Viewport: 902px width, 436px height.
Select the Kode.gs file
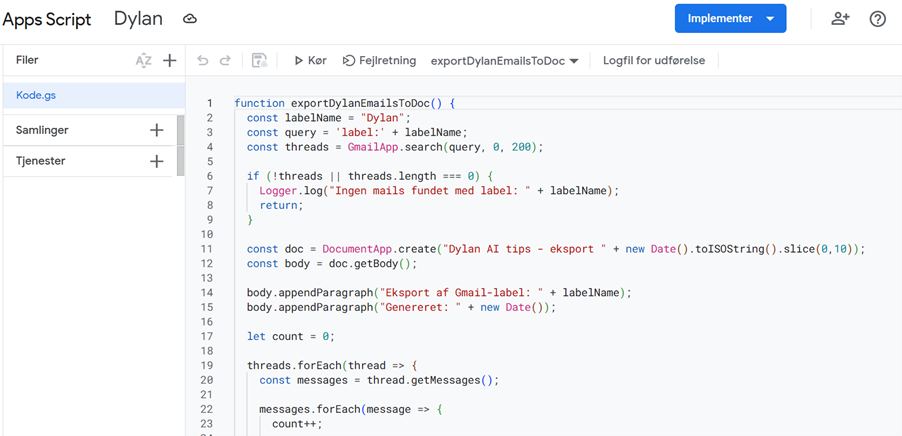click(36, 95)
